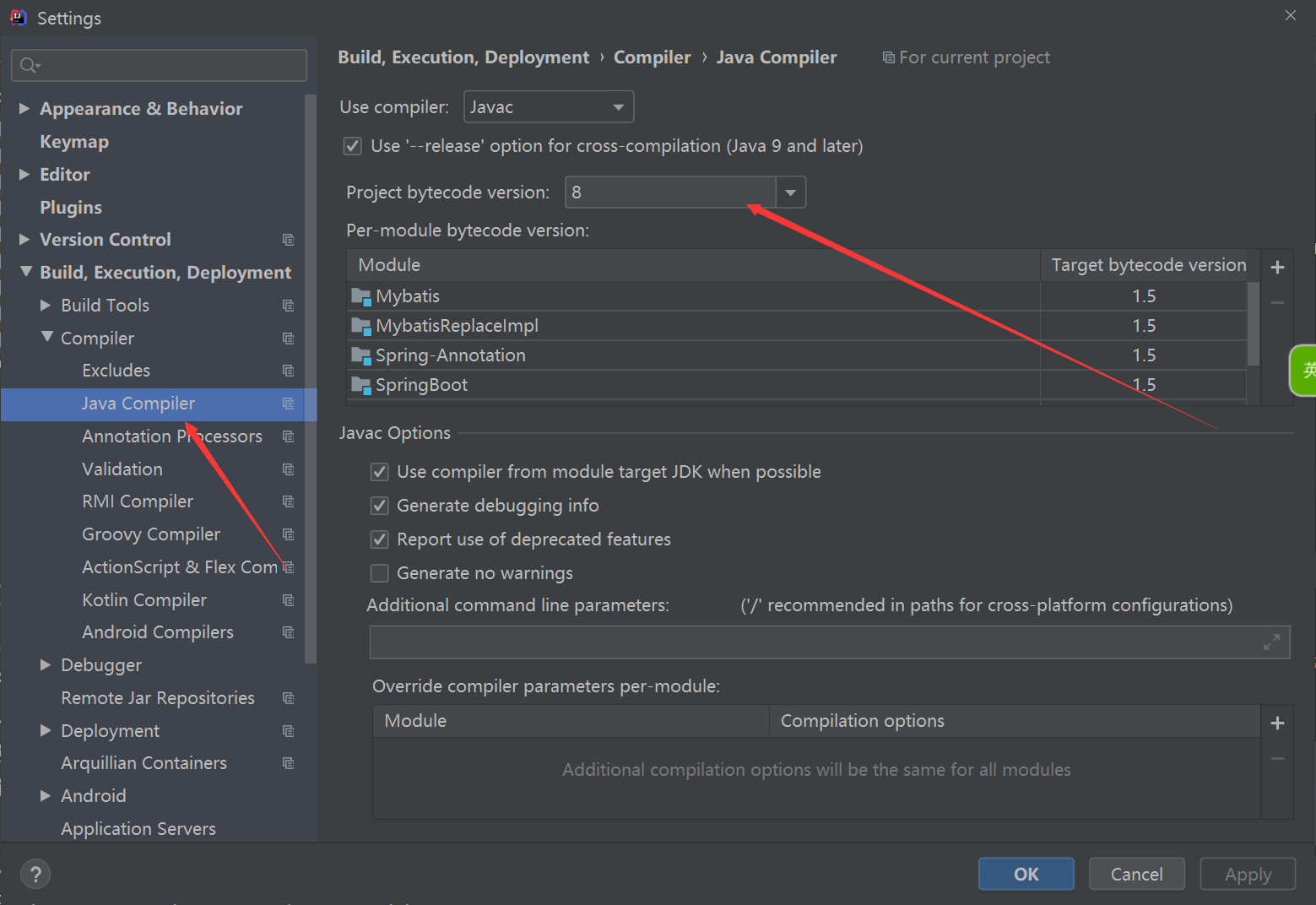Expand the Android settings node
This screenshot has height=905, width=1316.
tap(46, 796)
